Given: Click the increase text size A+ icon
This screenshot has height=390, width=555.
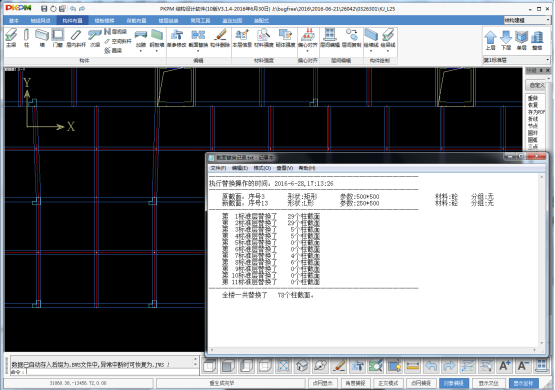Looking at the screenshot, I should point(504,365).
